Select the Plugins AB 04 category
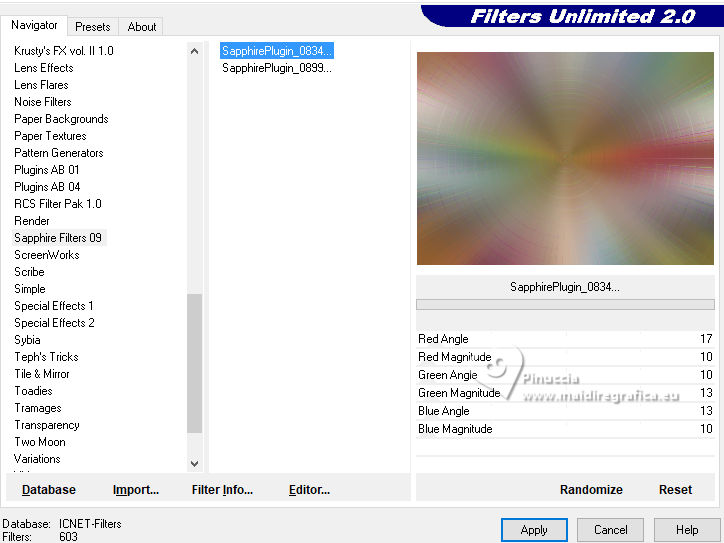The height and width of the screenshot is (543, 724). point(47,187)
